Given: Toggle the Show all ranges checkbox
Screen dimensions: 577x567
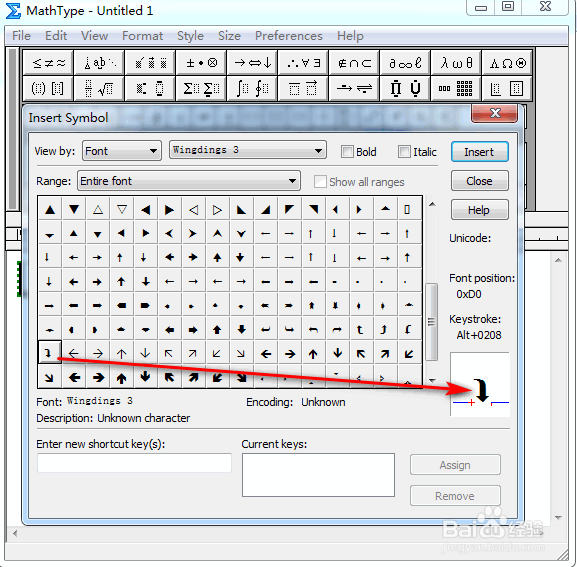Looking at the screenshot, I should coord(320,181).
